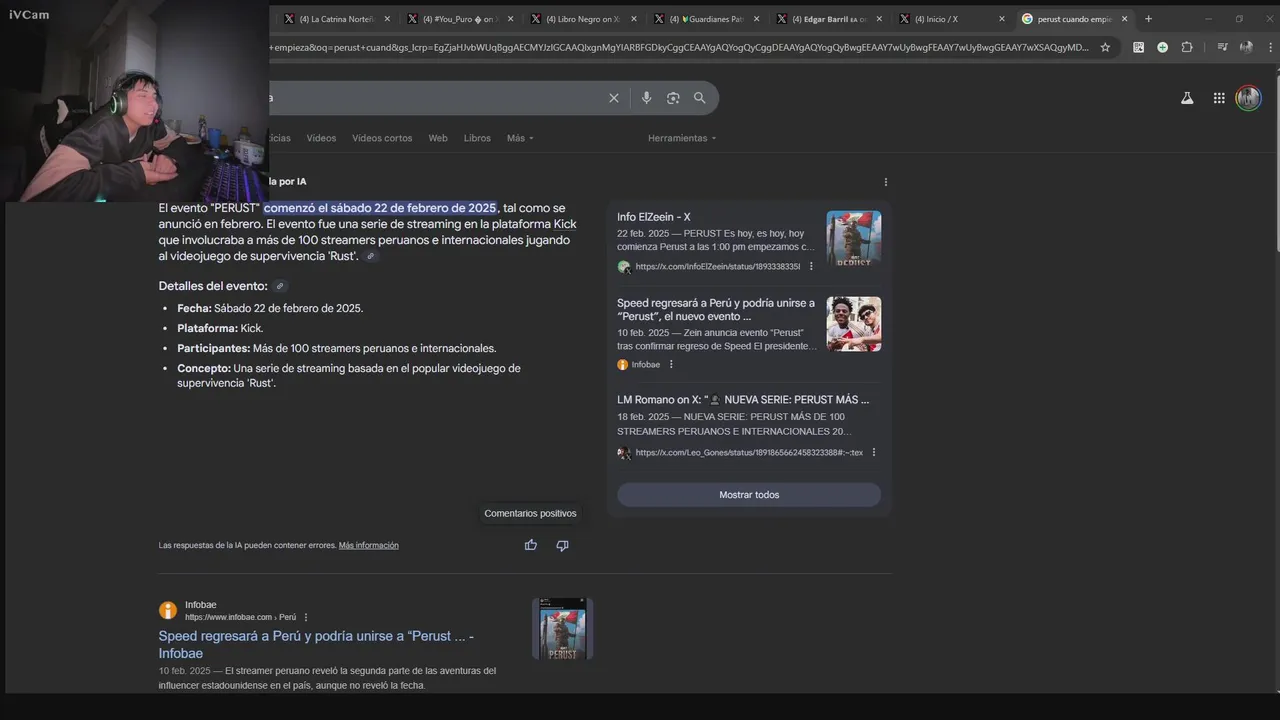Clear the search box with the X icon

click(x=614, y=98)
